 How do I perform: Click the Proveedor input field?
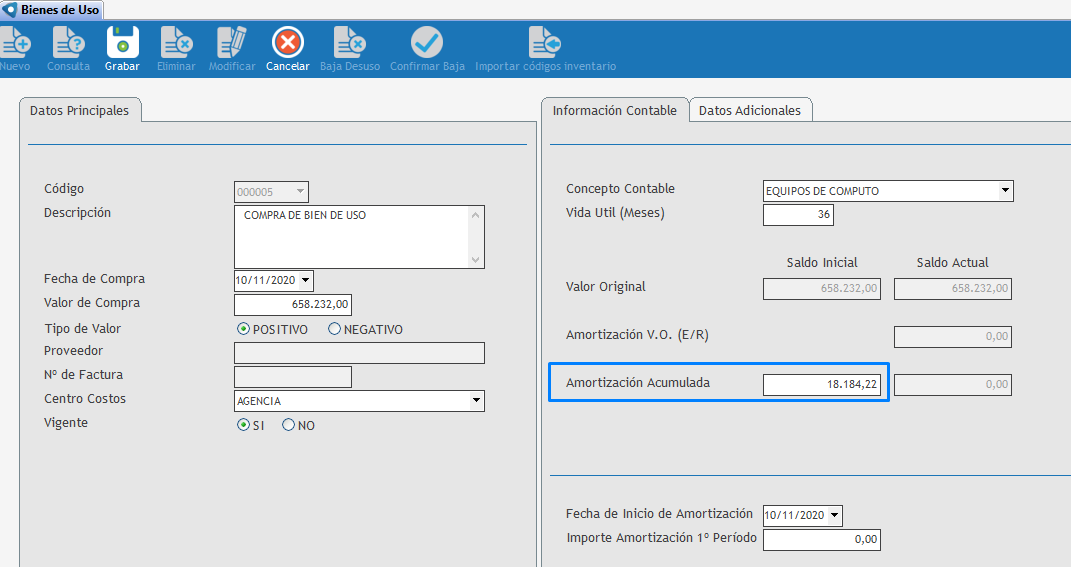click(359, 353)
